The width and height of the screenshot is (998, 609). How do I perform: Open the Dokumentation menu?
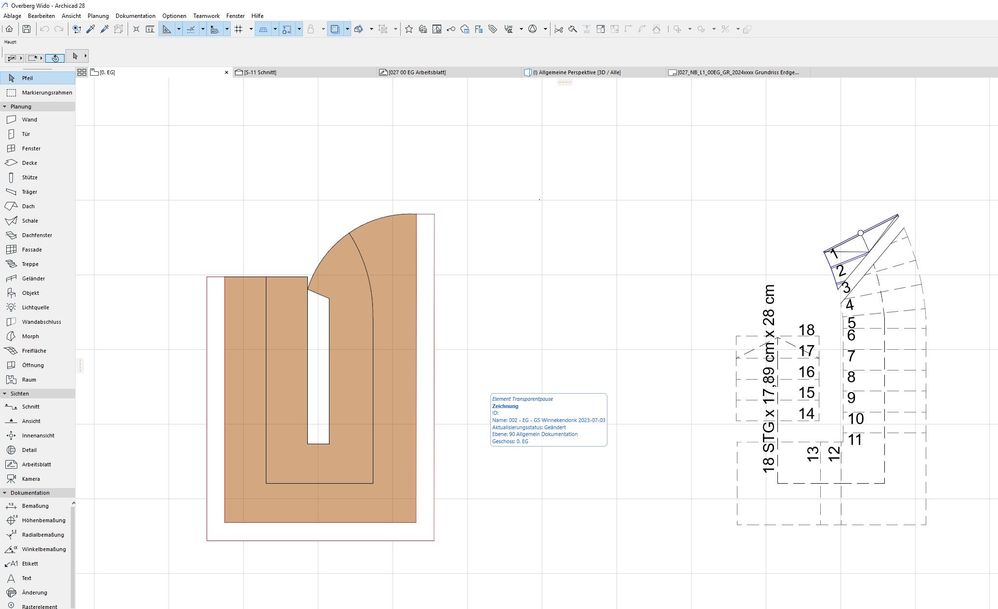(135, 16)
